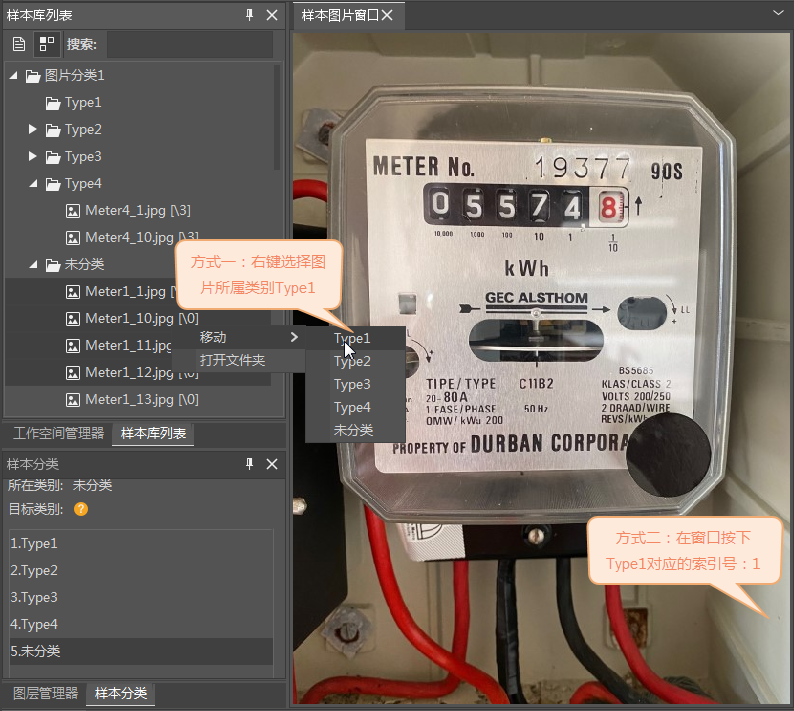Click in the 搜索 input field
The width and height of the screenshot is (794, 711).
pyautogui.click(x=188, y=44)
